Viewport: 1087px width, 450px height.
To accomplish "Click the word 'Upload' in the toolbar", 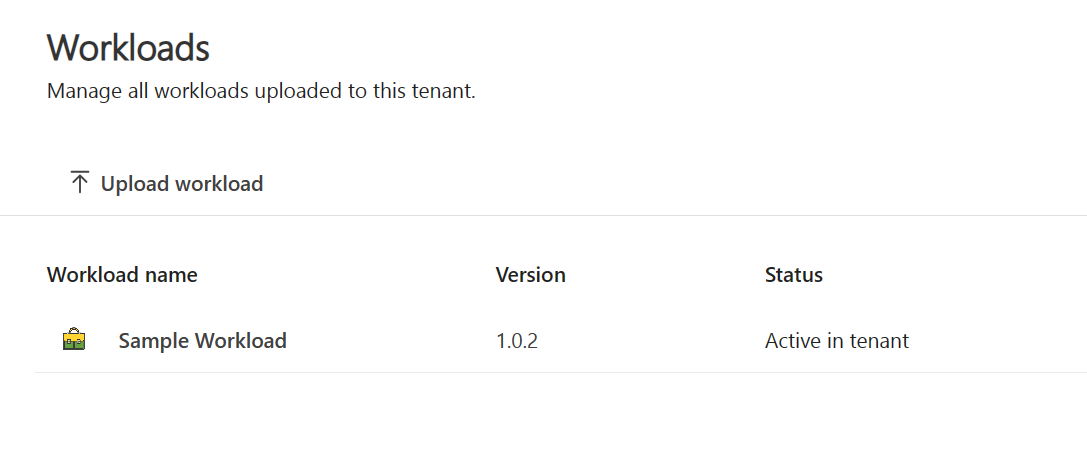I will (x=135, y=184).
